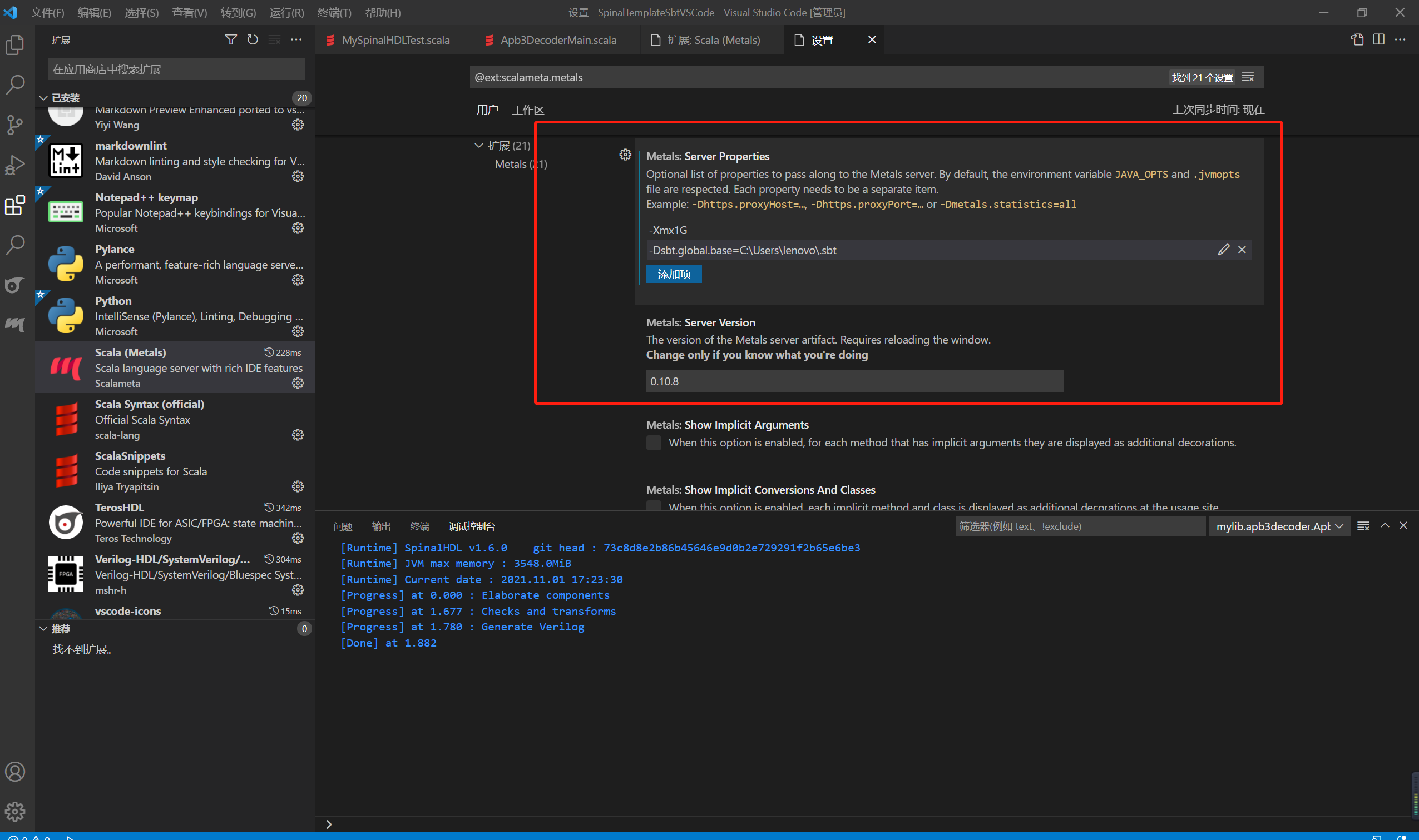Open the 问题 panel tab
The image size is (1419, 840).
pyautogui.click(x=343, y=526)
